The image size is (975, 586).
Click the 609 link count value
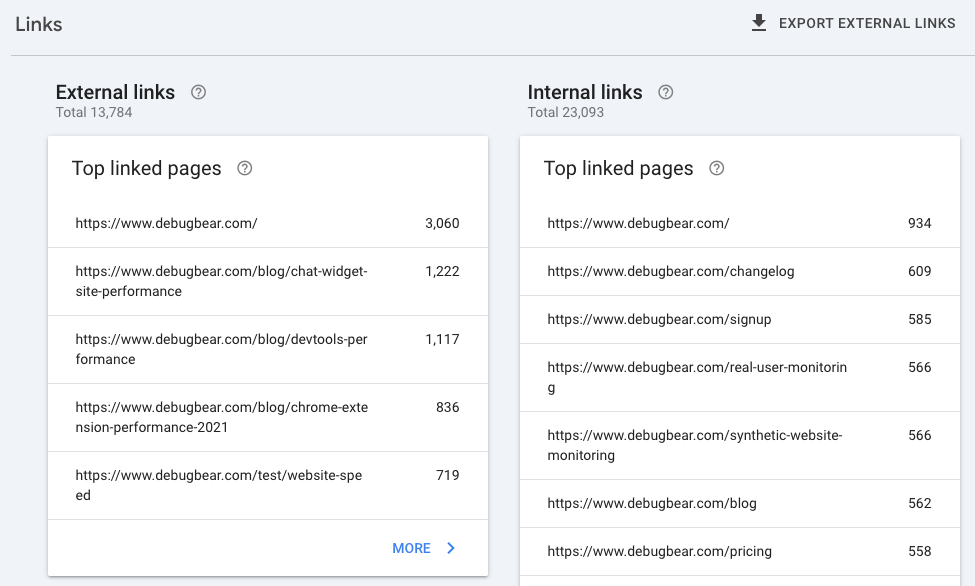pos(920,271)
